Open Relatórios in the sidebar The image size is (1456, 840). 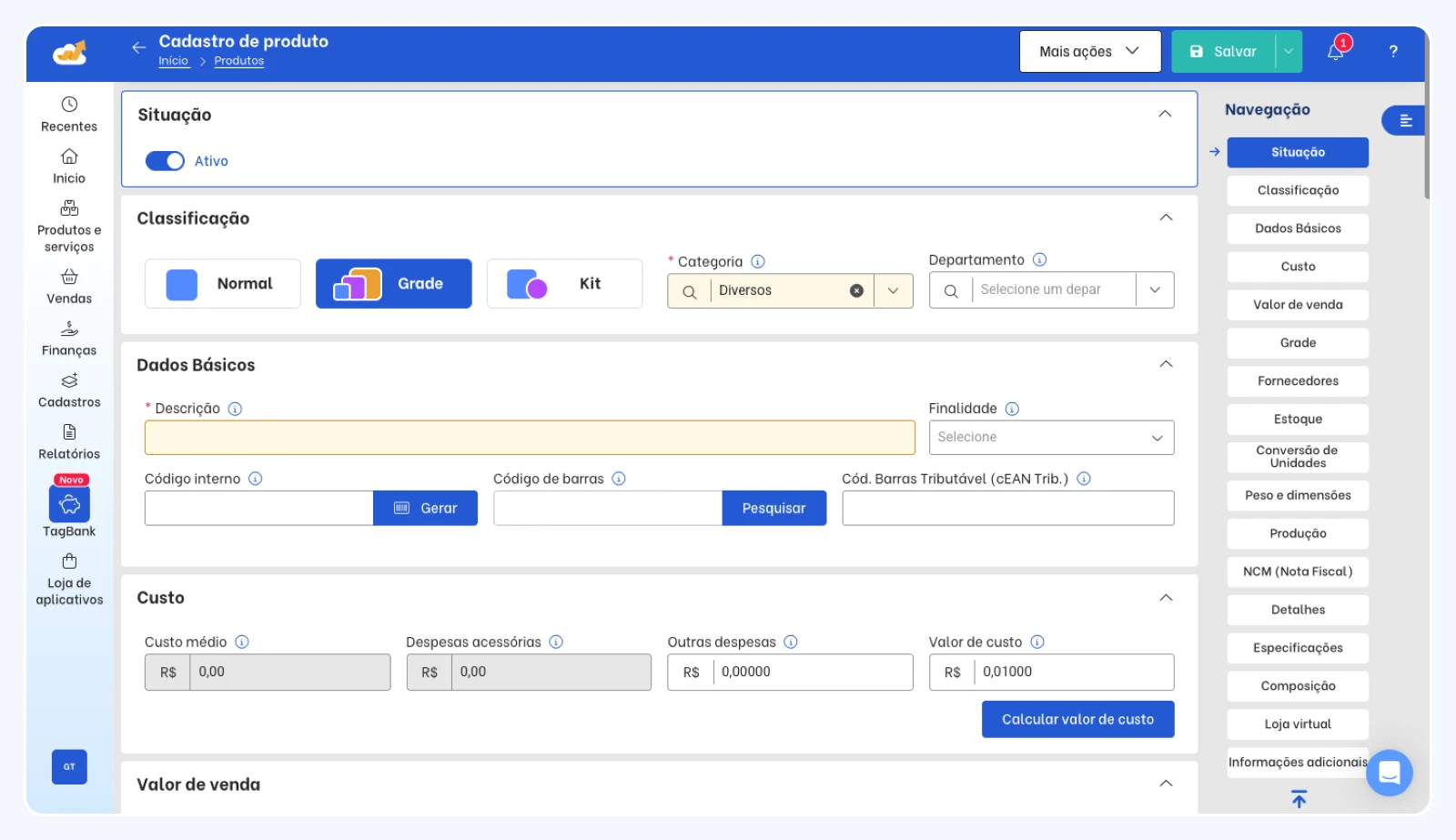[x=69, y=442]
